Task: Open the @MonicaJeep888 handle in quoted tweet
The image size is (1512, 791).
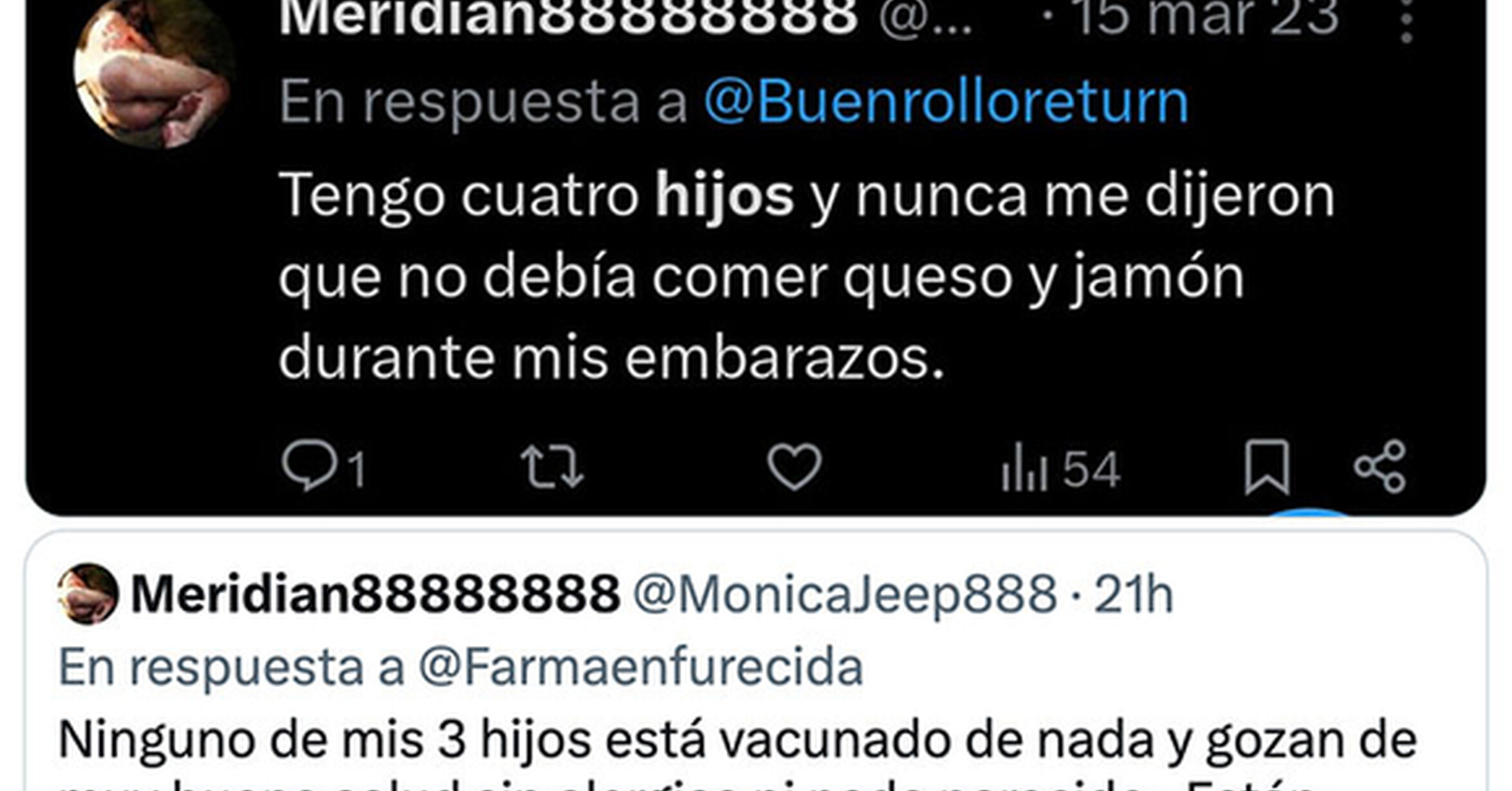Action: pos(845,594)
